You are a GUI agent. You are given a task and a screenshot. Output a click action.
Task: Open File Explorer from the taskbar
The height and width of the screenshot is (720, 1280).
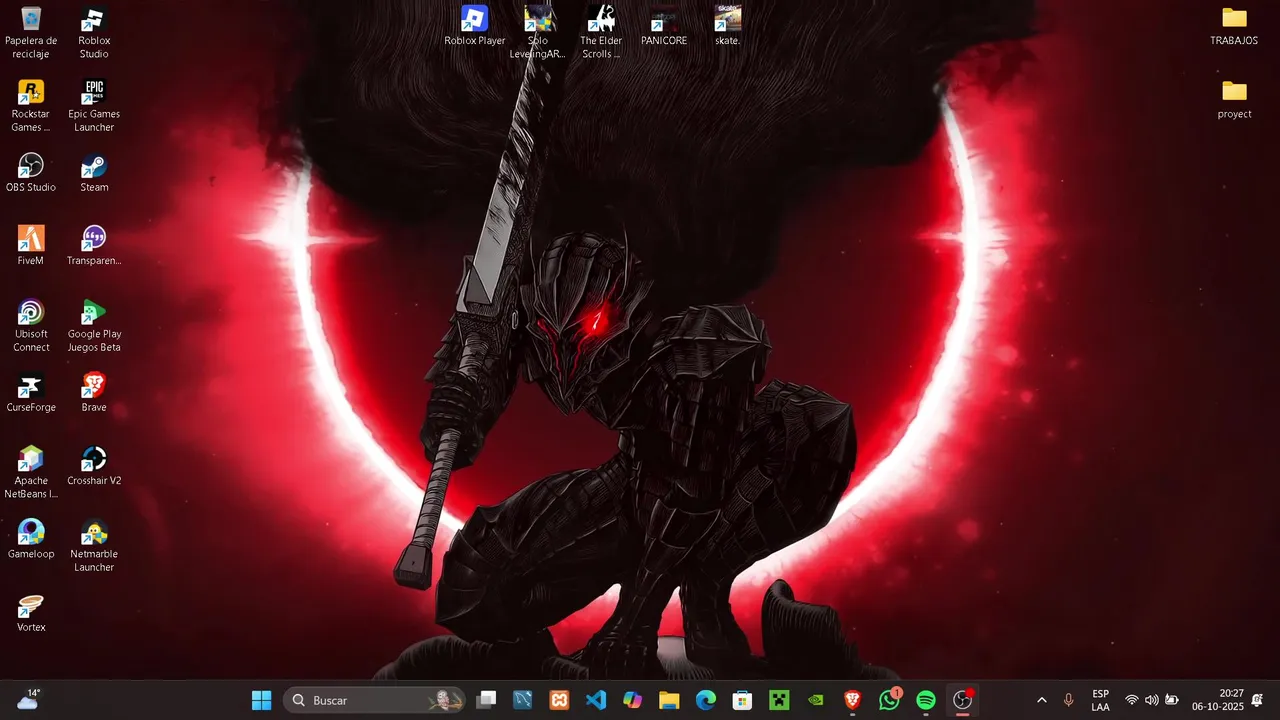tap(669, 700)
